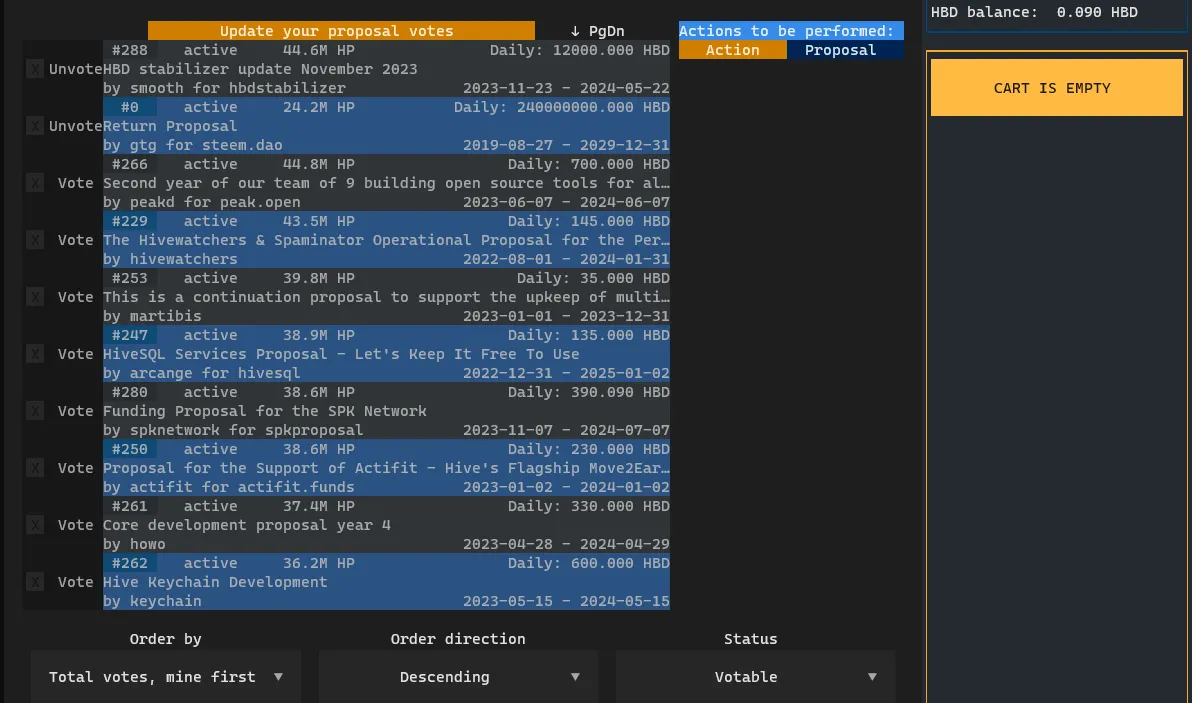Click proposal ID #288

(x=130, y=50)
